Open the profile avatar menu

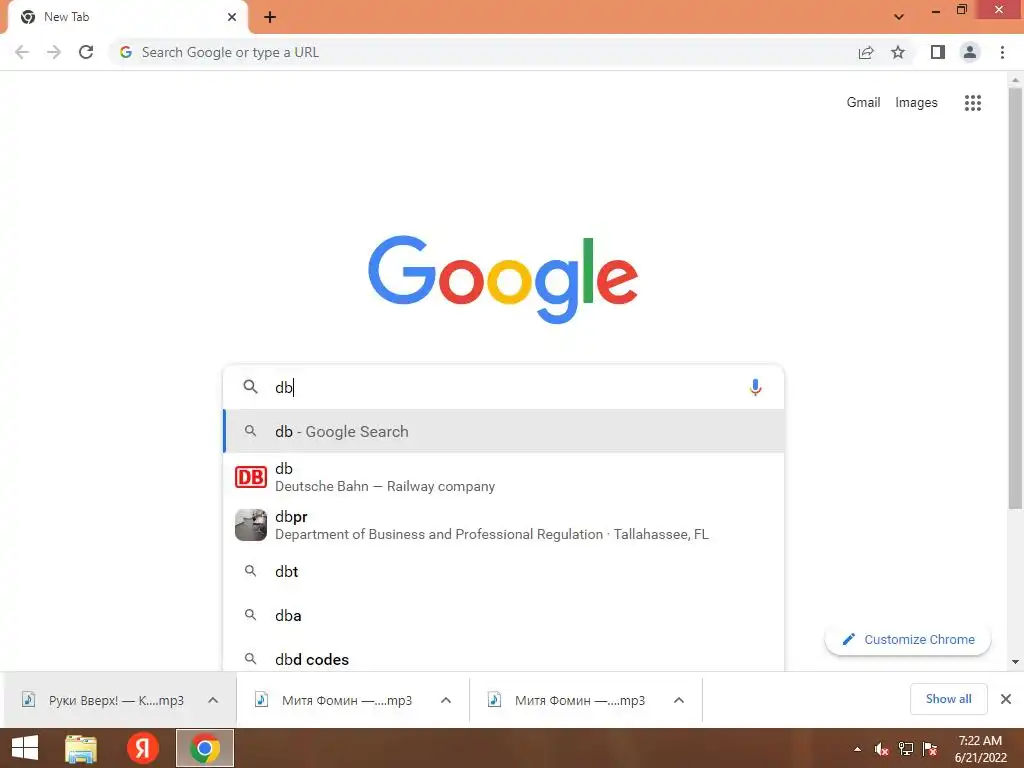point(970,52)
